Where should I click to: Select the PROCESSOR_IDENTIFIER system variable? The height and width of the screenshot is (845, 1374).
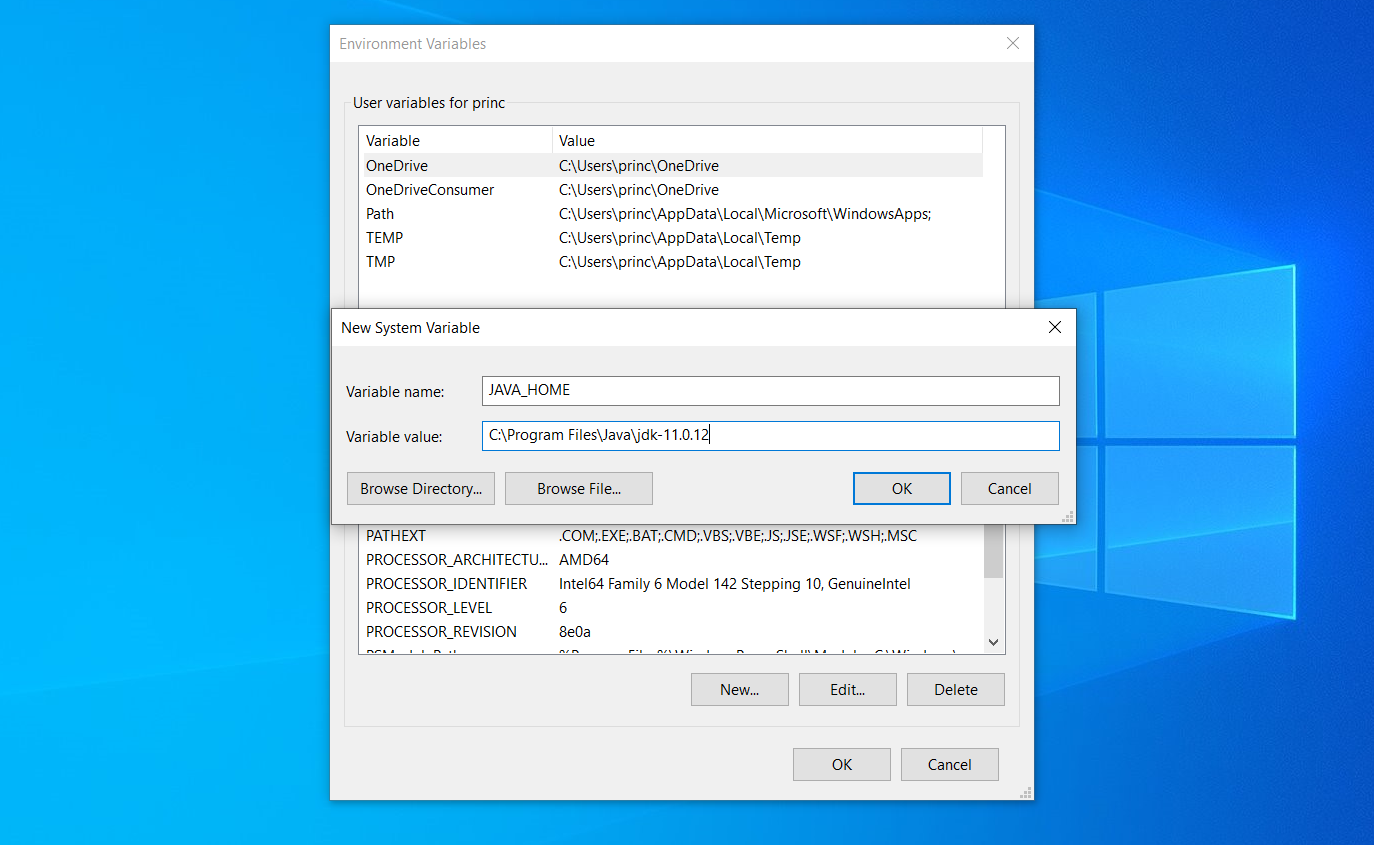[671, 584]
